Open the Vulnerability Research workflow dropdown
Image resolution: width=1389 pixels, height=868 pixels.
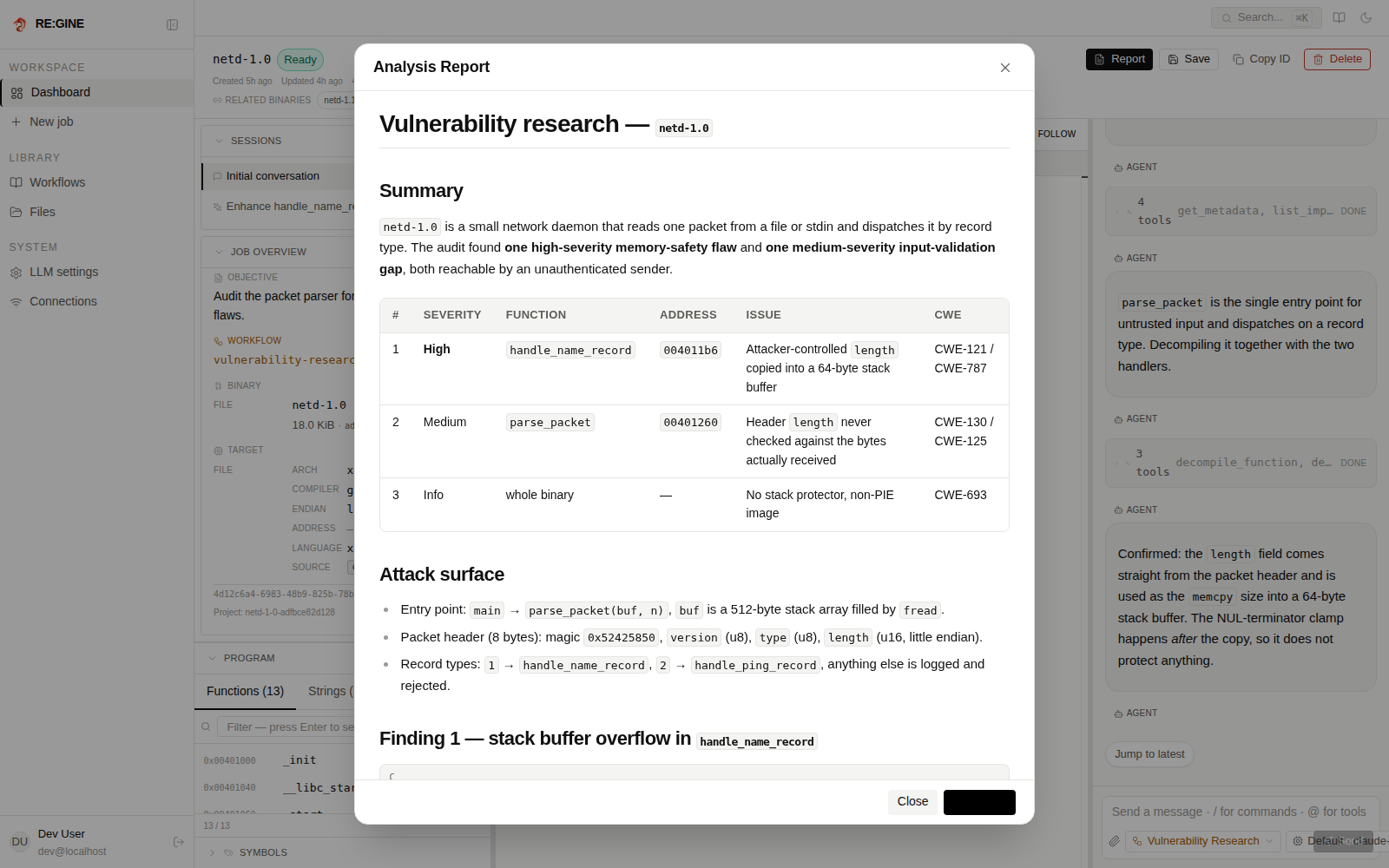pyautogui.click(x=1202, y=841)
